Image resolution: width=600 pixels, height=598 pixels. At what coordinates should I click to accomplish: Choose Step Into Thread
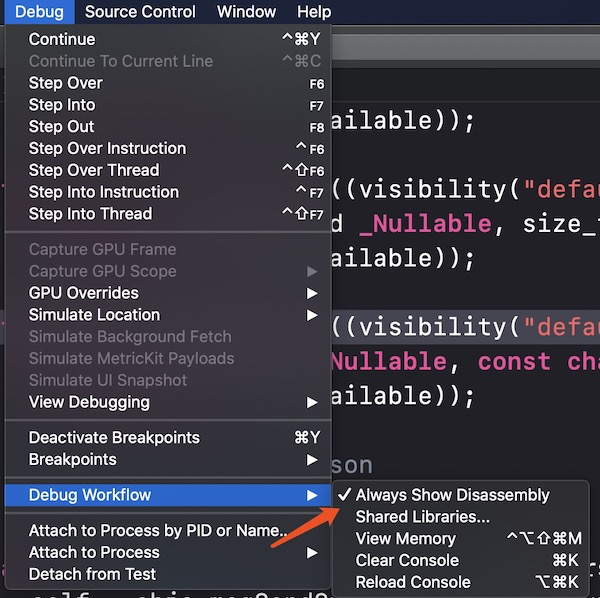[168, 214]
